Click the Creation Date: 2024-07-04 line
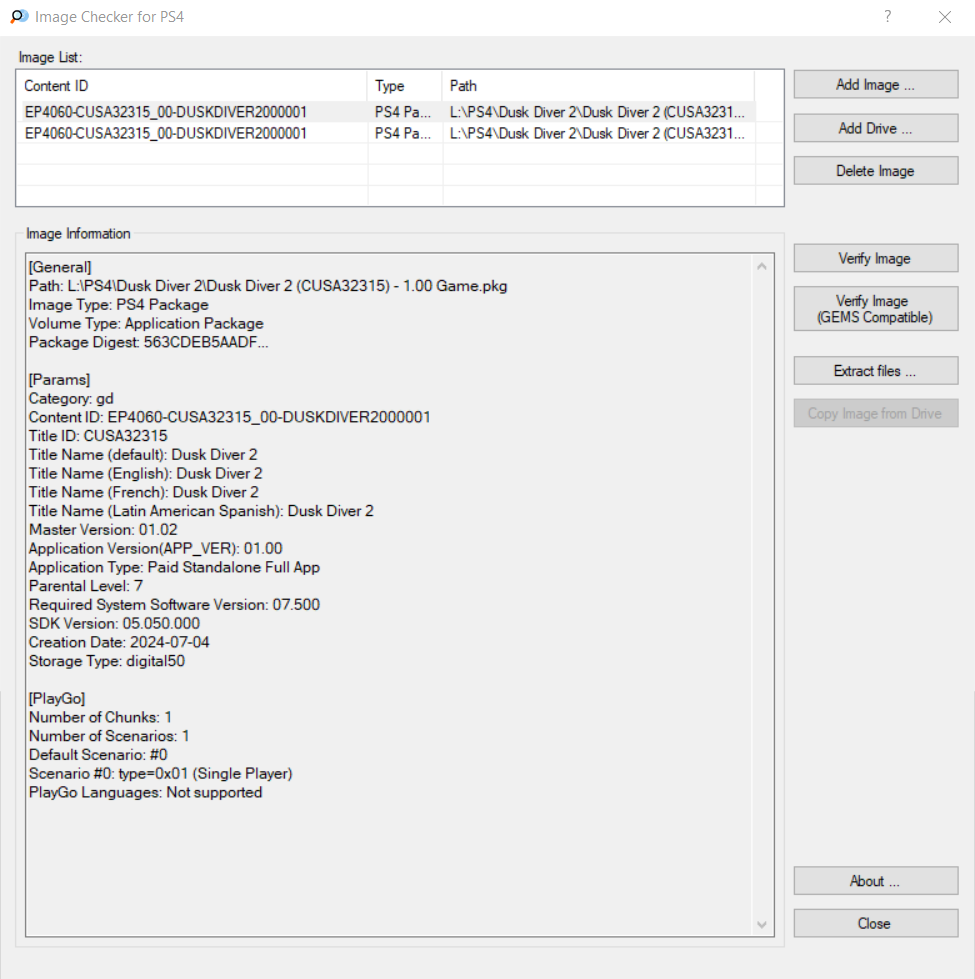975x979 pixels. [119, 642]
